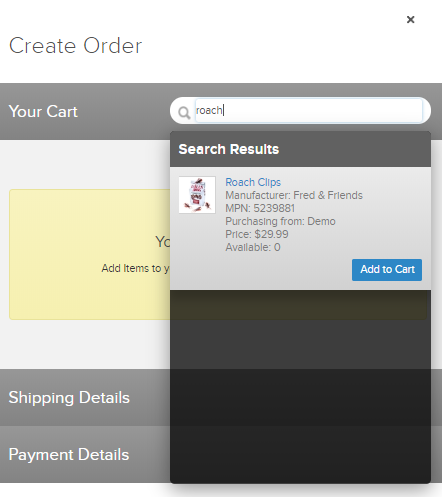
Task: Click the Search Results heading
Action: coord(229,149)
